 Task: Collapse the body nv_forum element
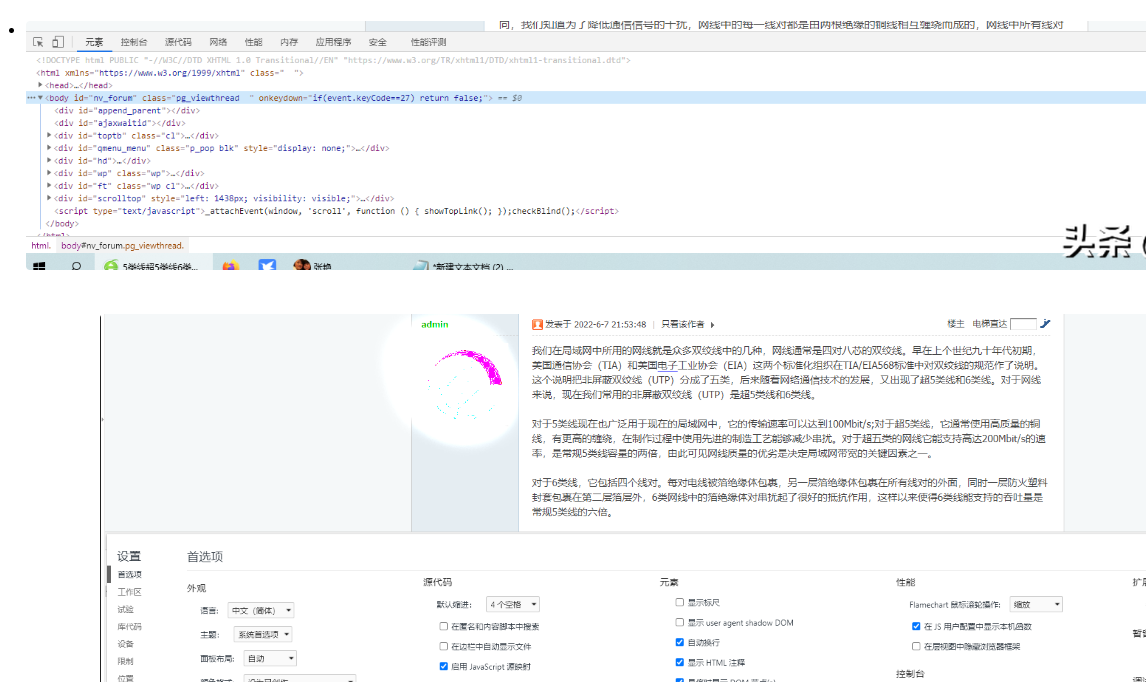[40, 98]
